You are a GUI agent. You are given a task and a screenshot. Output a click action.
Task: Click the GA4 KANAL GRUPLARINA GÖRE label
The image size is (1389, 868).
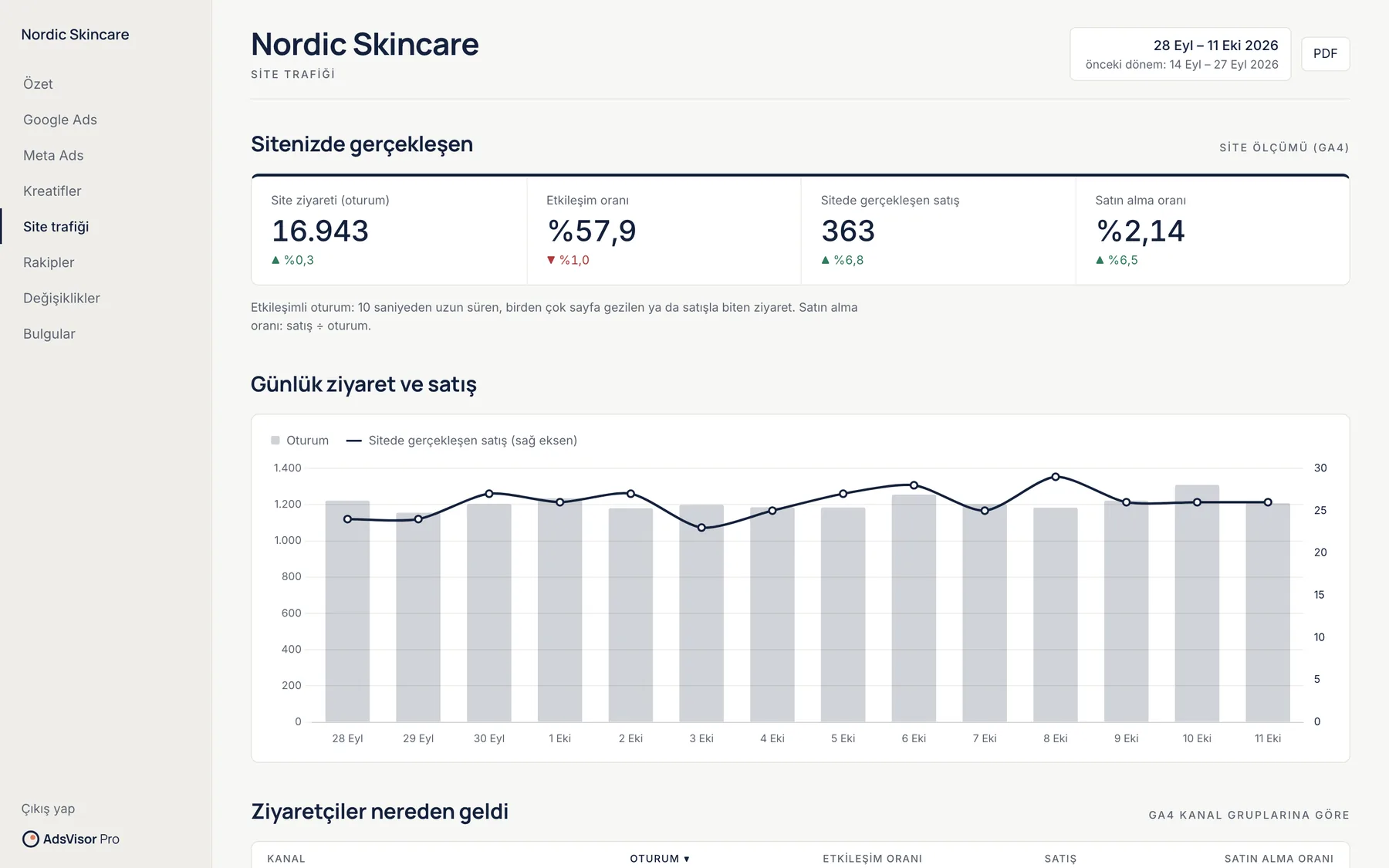pyautogui.click(x=1249, y=815)
